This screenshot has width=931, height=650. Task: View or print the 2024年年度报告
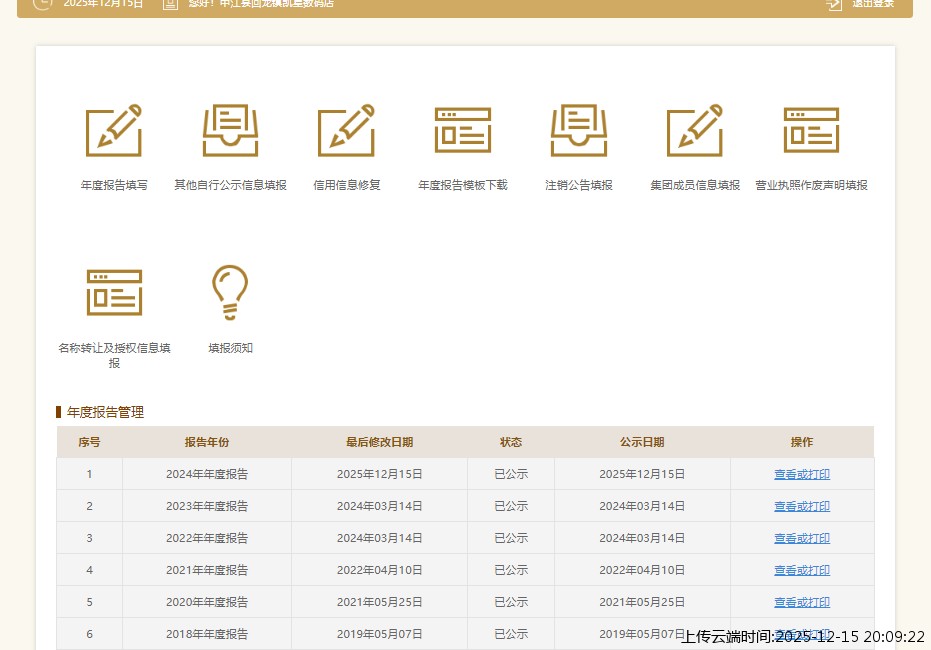[801, 474]
